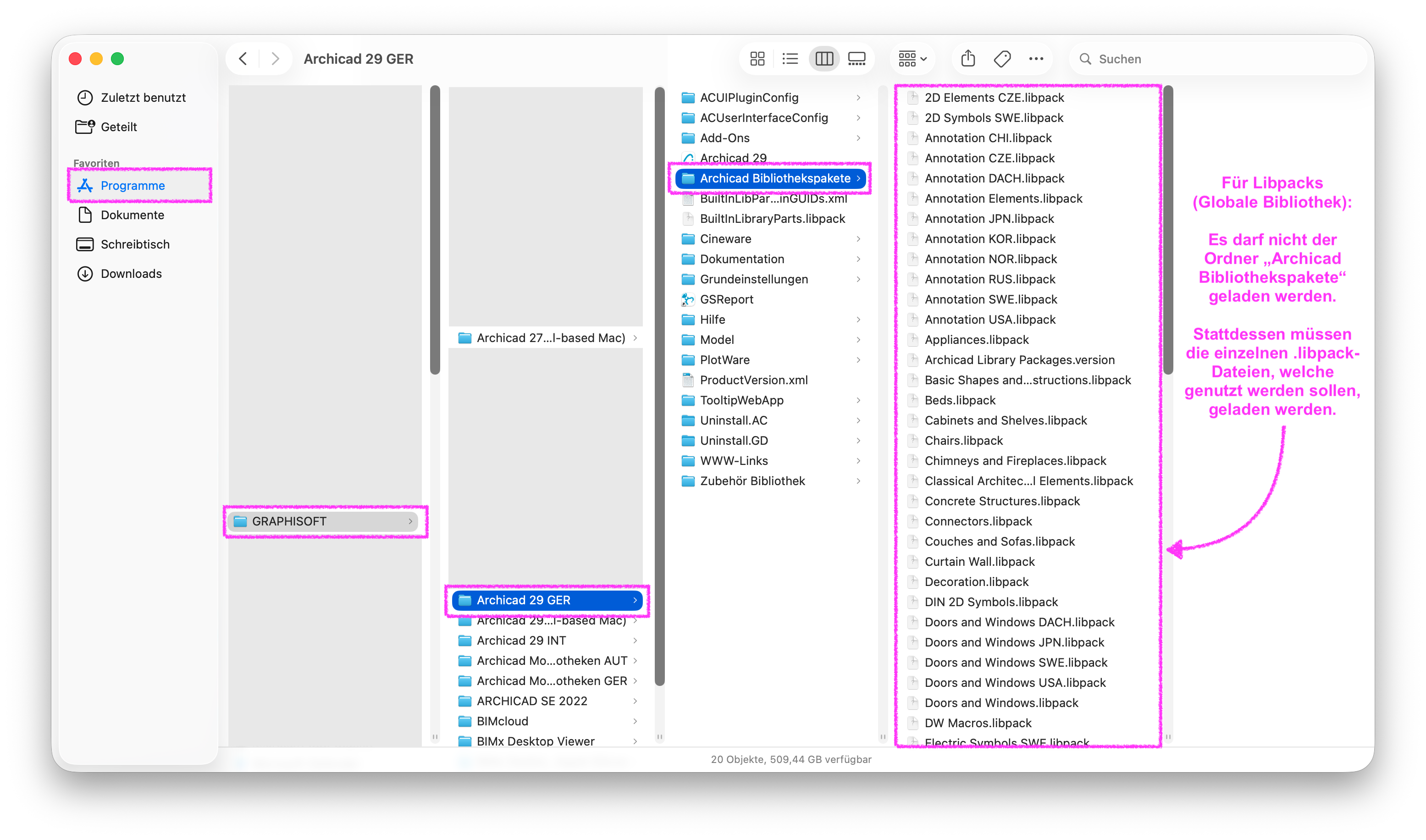Select the ACUIPluginConfig folder
Screen dimensions: 1426x840
[772, 97]
